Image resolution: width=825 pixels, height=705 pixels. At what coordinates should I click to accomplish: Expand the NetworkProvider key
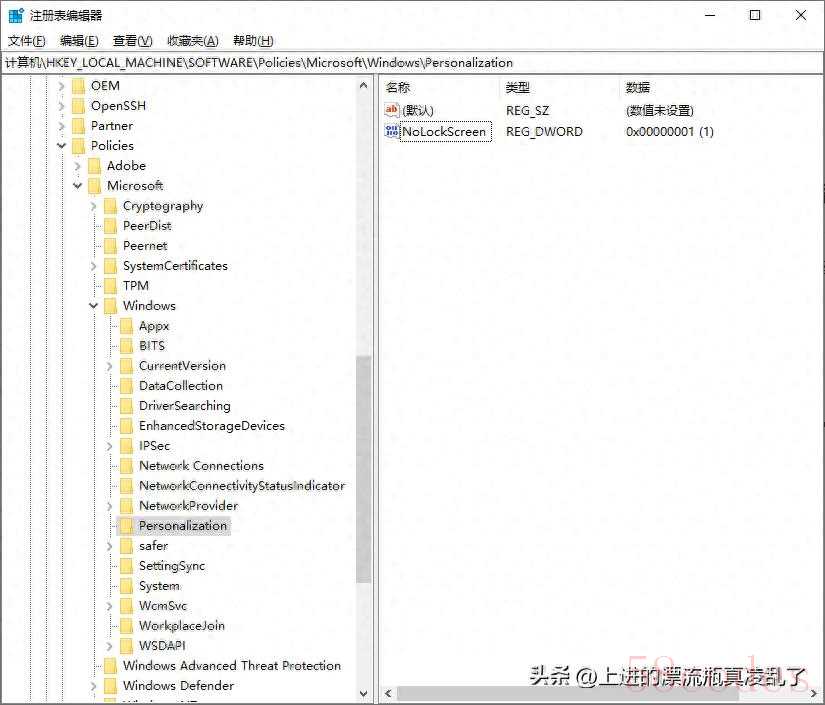pyautogui.click(x=109, y=506)
